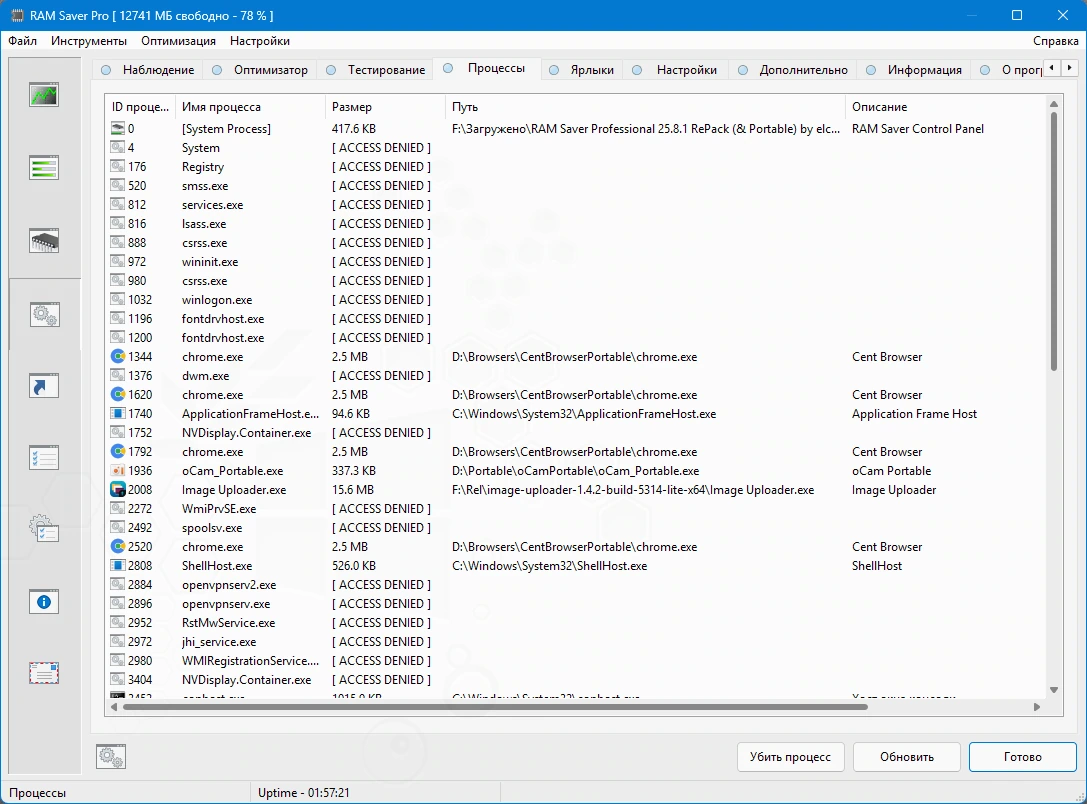The width and height of the screenshot is (1087, 804).
Task: Click the ApplicationFrameHost icon for PID 1740
Action: pyautogui.click(x=118, y=414)
